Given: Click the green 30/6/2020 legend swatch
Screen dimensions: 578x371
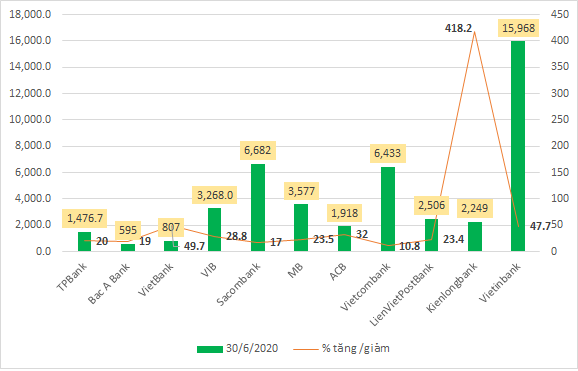Looking at the screenshot, I should pyautogui.click(x=210, y=349).
